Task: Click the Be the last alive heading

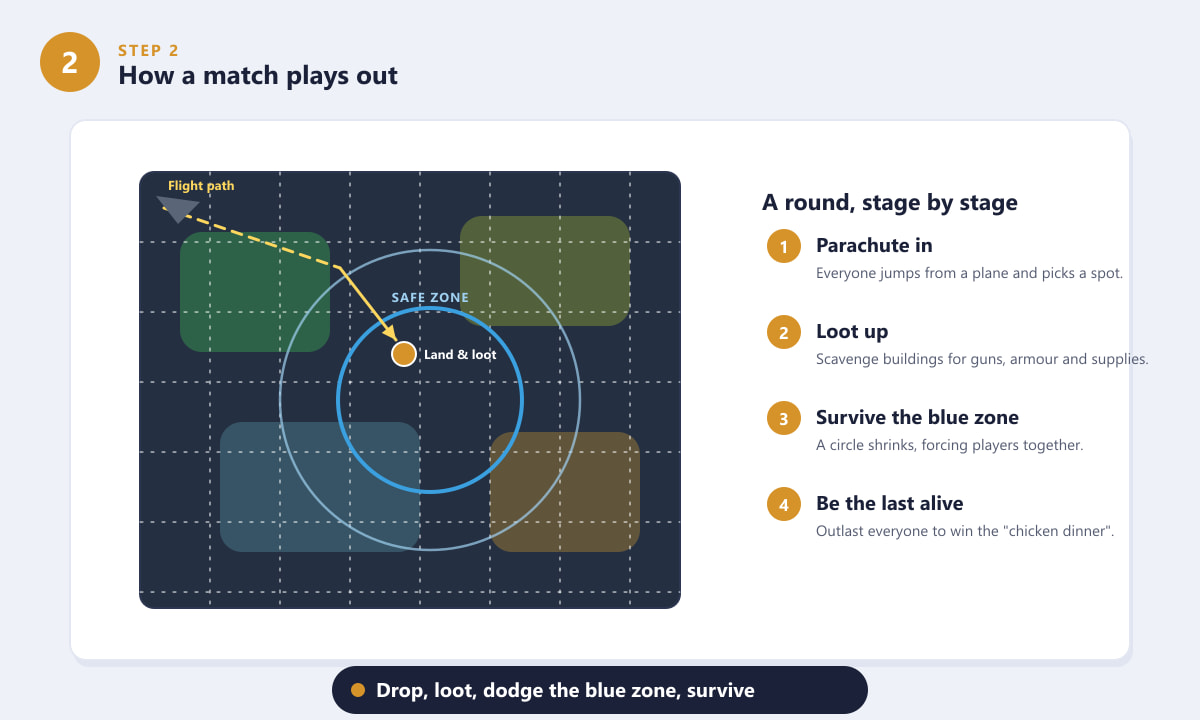Action: click(890, 503)
